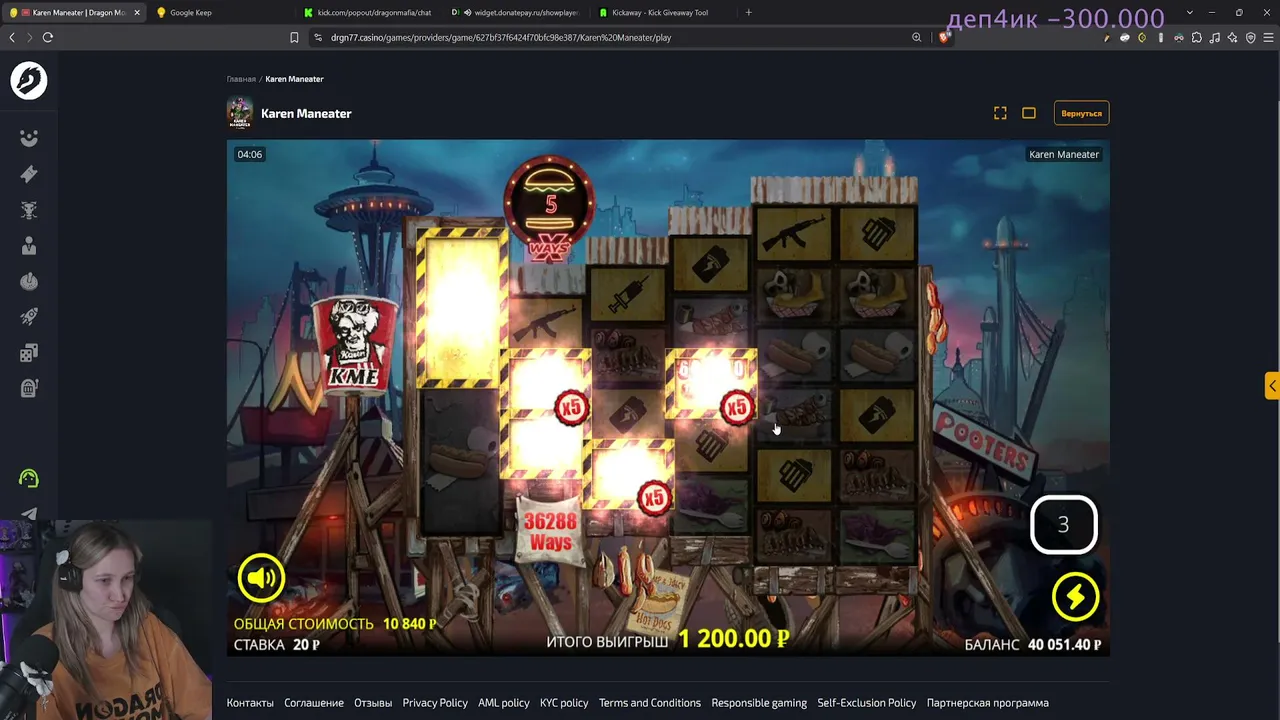Click the balance value 40 051.40 ₽

1063,645
